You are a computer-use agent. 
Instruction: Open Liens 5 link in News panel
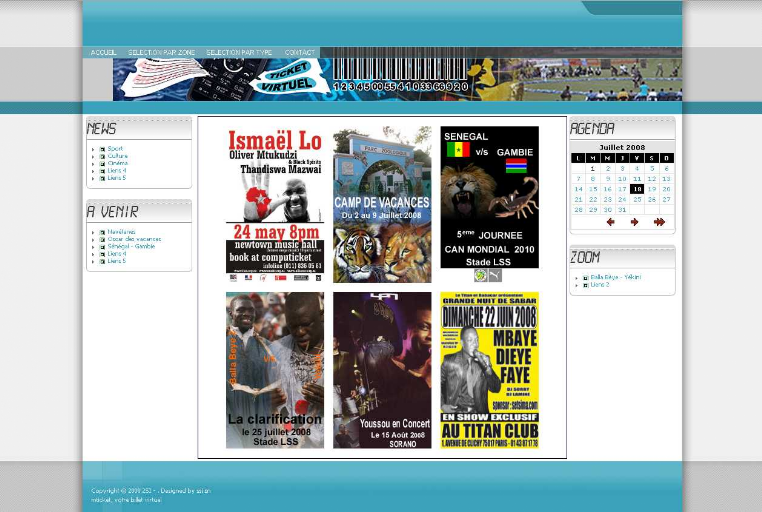[117, 178]
